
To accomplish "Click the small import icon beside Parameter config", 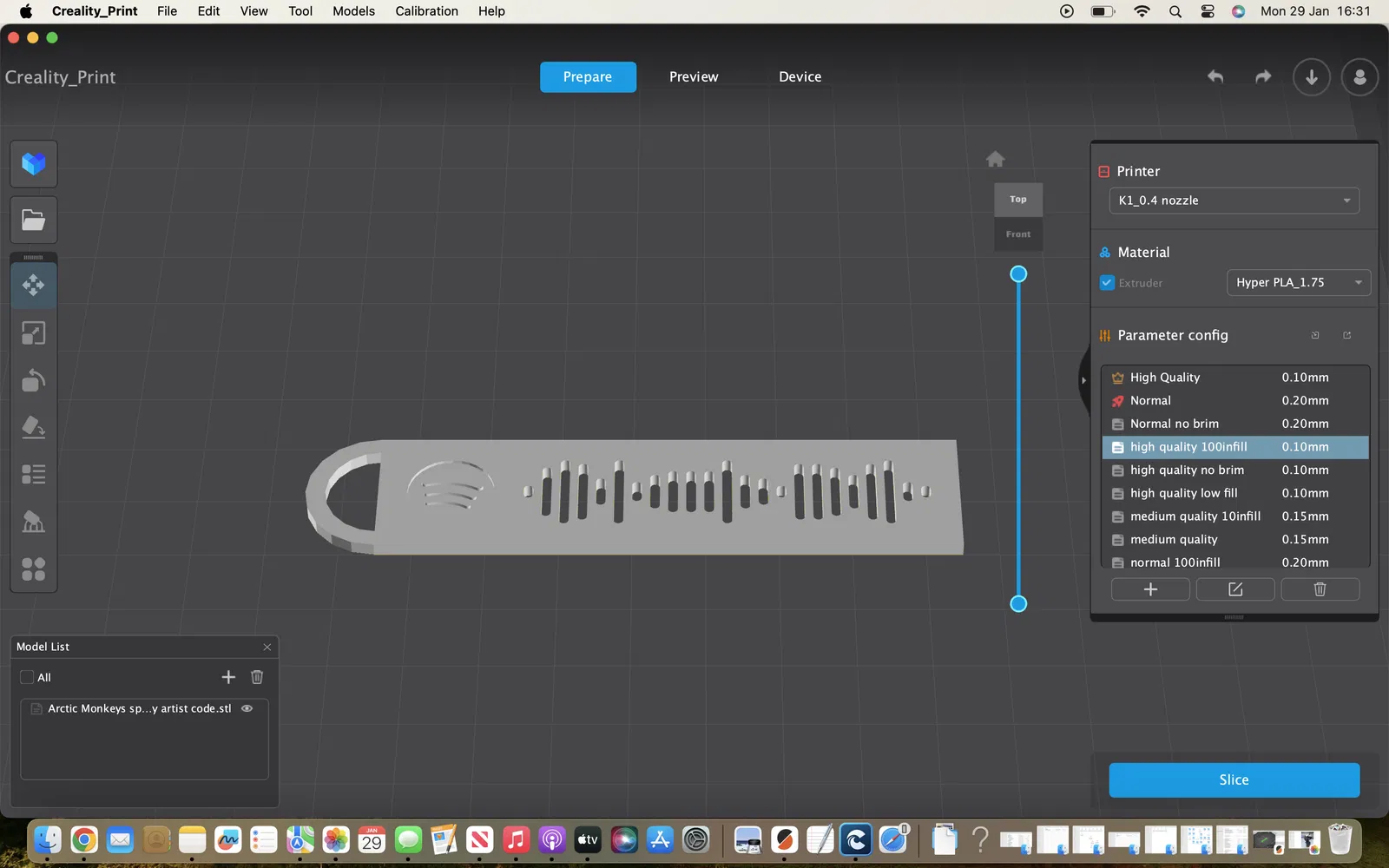I will (x=1315, y=335).
